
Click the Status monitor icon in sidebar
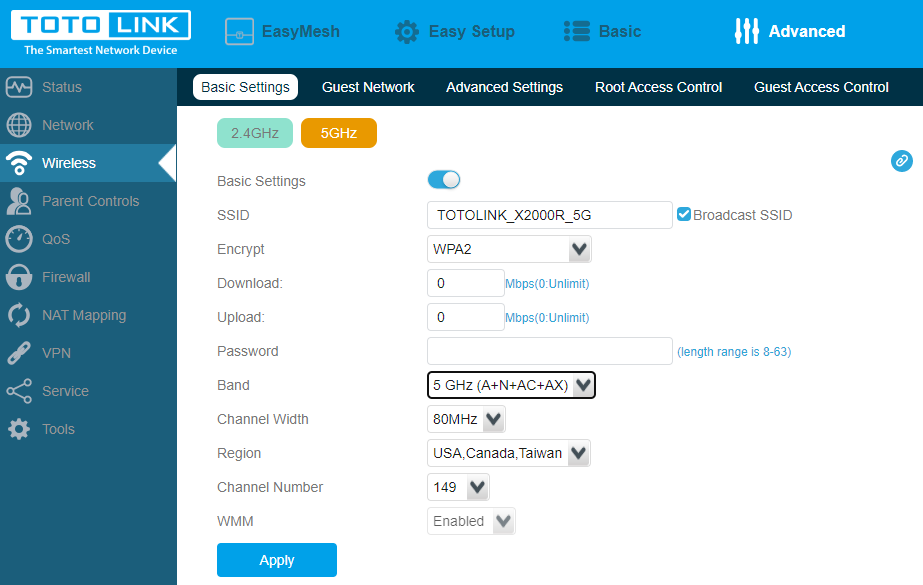pos(19,87)
